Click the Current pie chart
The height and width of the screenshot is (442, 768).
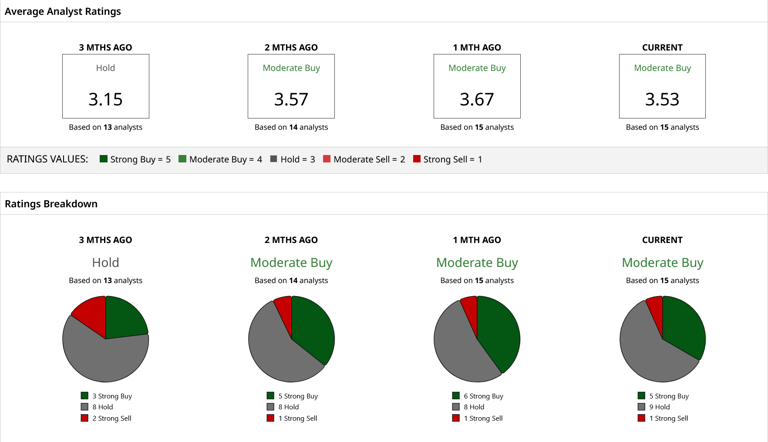click(663, 339)
